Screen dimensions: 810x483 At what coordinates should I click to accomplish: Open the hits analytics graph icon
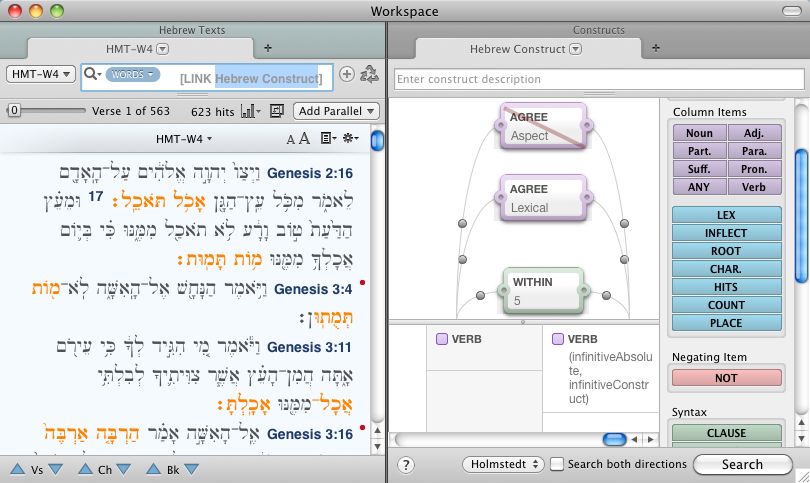249,110
